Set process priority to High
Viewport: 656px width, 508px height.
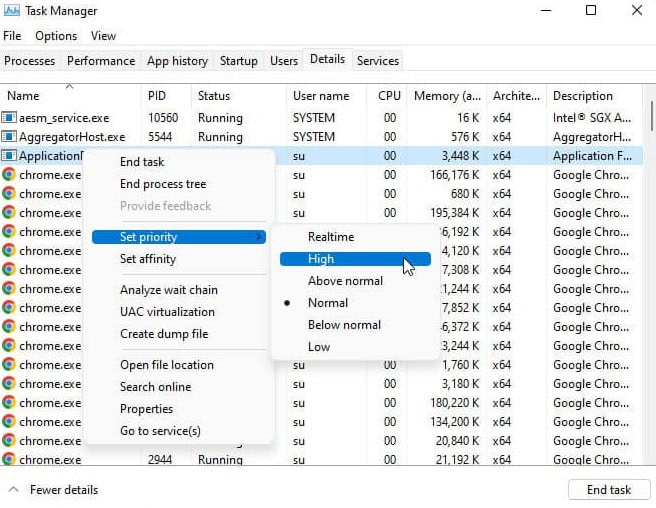(x=355, y=259)
